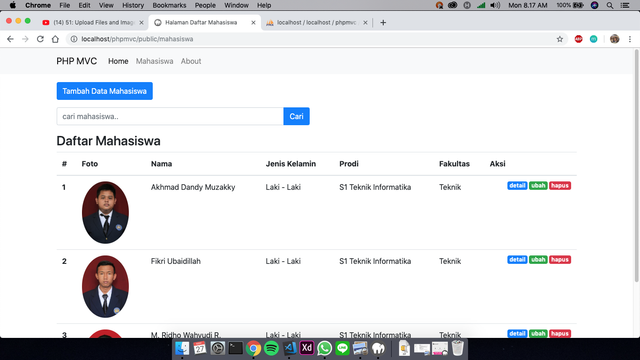Open the MAMP elephant app in dock
Viewport: 640px width, 360px height.
coord(378,348)
